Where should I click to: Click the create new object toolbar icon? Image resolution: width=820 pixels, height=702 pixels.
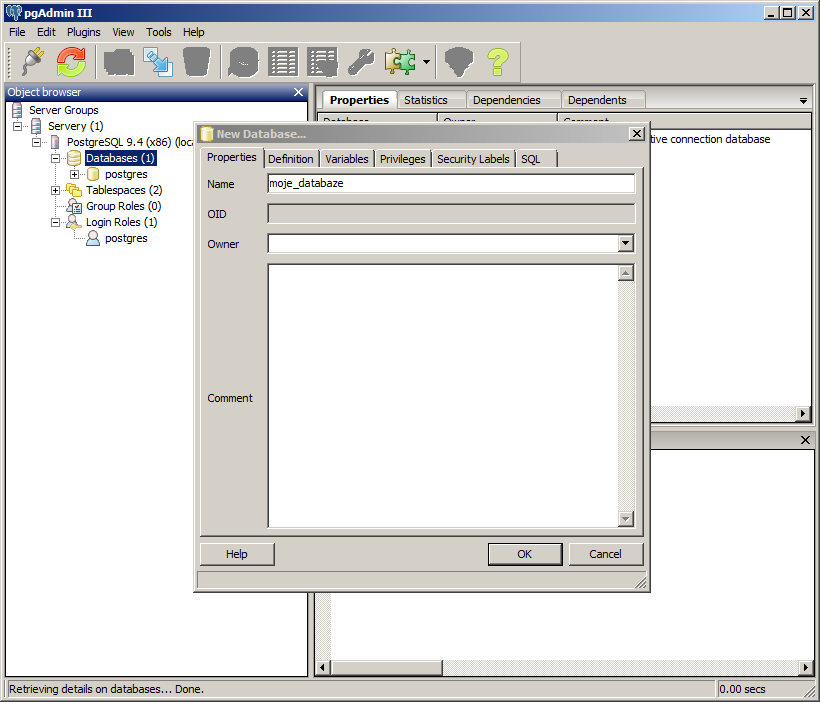pyautogui.click(x=119, y=62)
